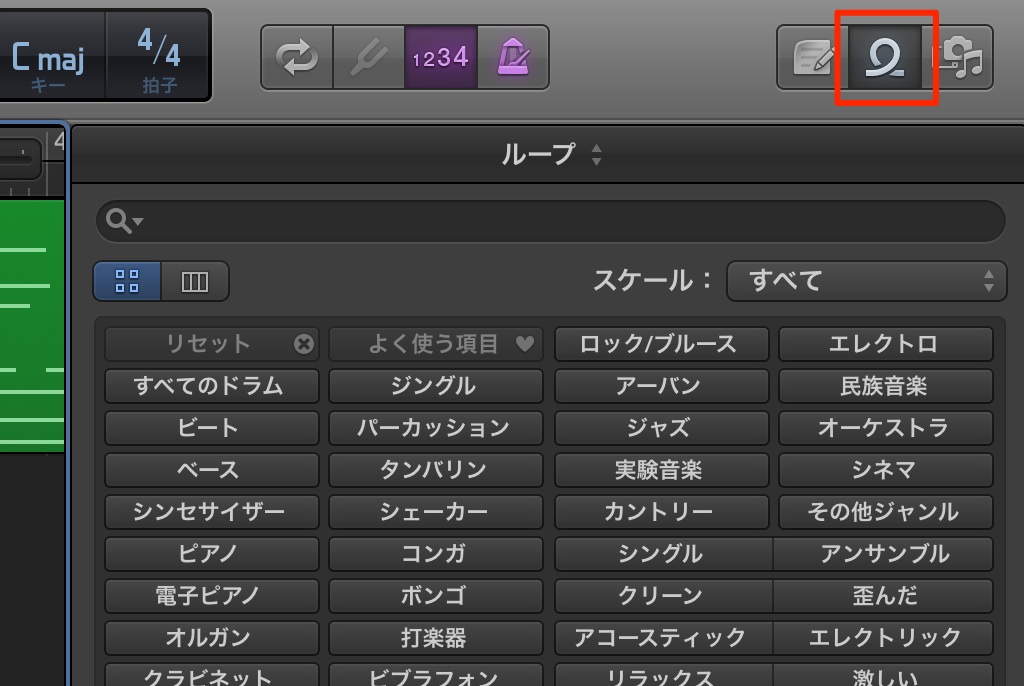The height and width of the screenshot is (686, 1024).
Task: Select the ジングル keyword
Action: (436, 385)
